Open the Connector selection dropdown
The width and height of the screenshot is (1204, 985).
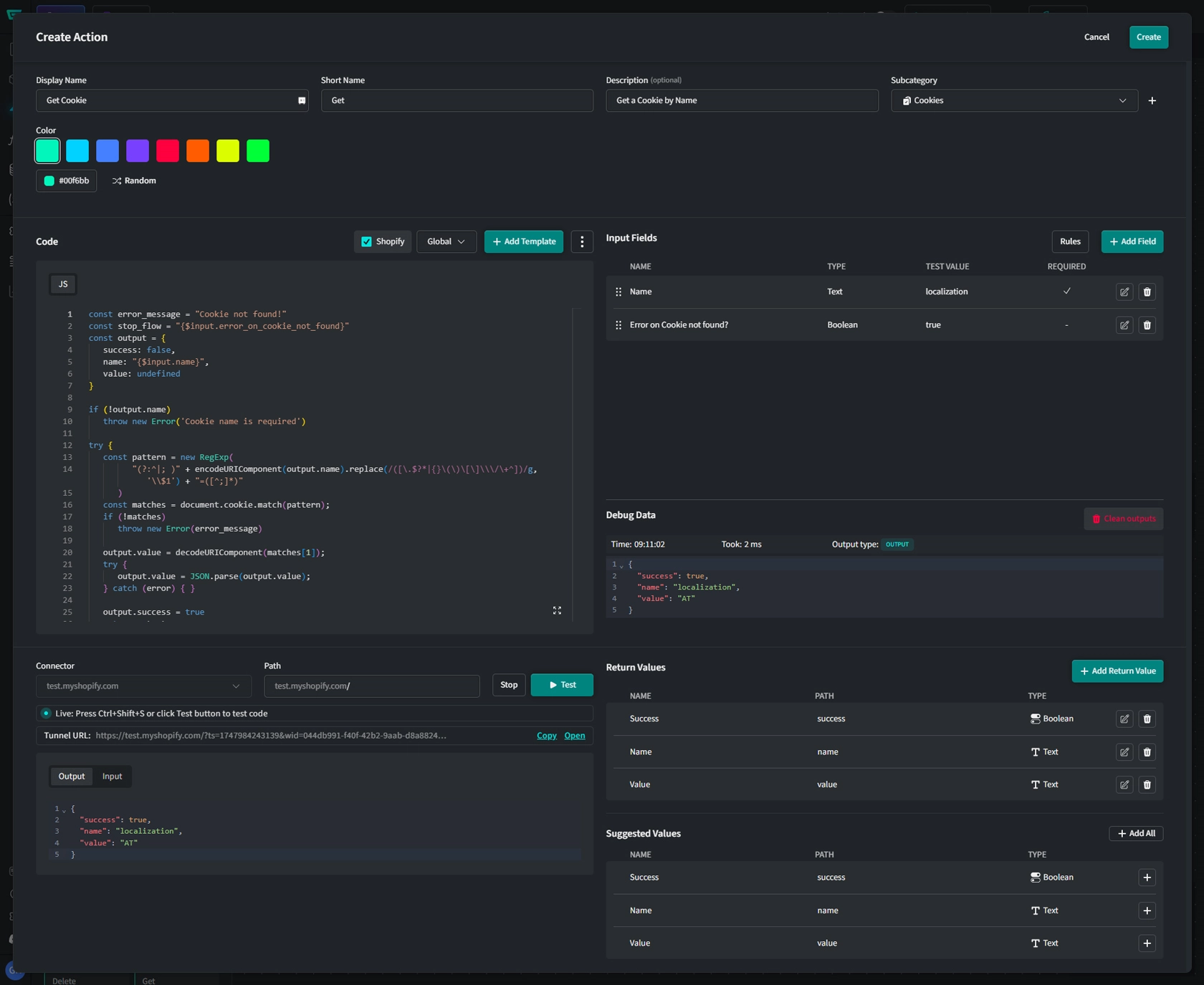pos(143,686)
